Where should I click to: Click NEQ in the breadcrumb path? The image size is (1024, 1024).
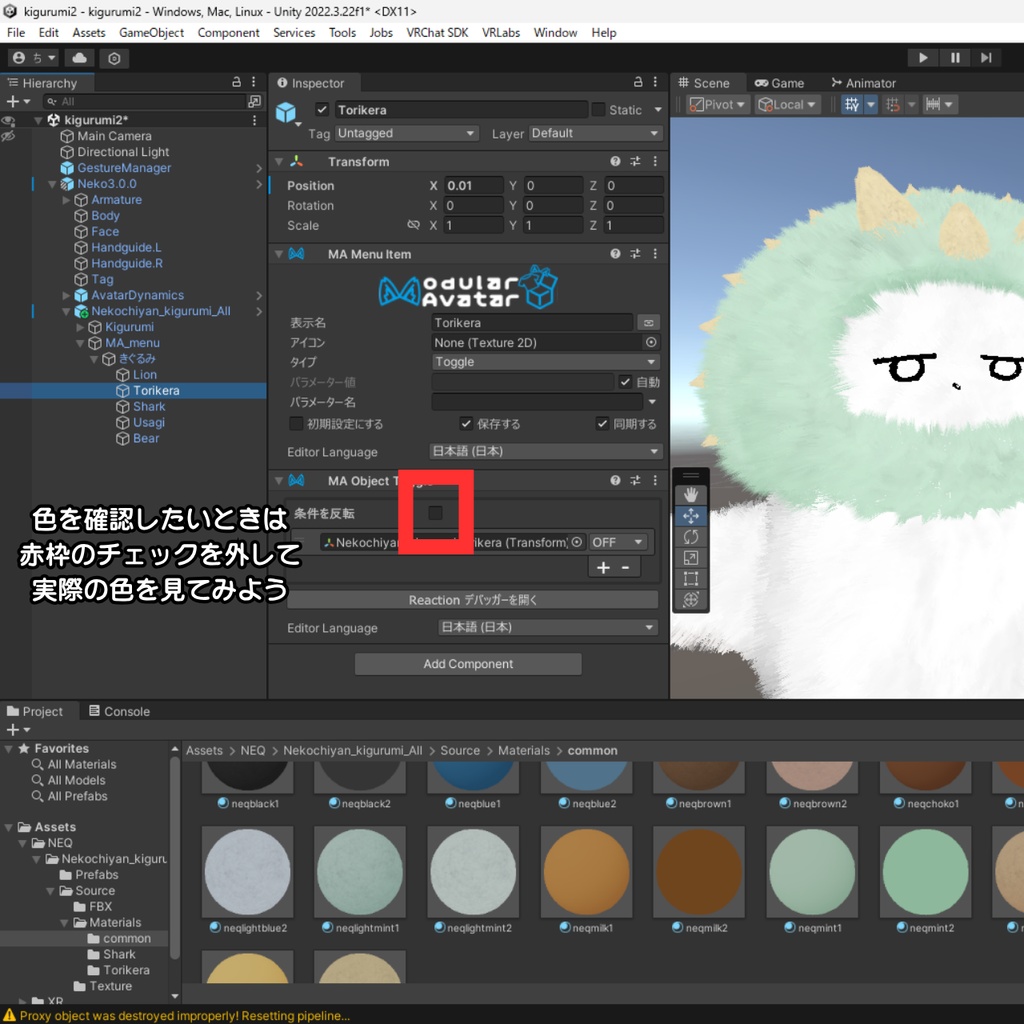(x=253, y=750)
